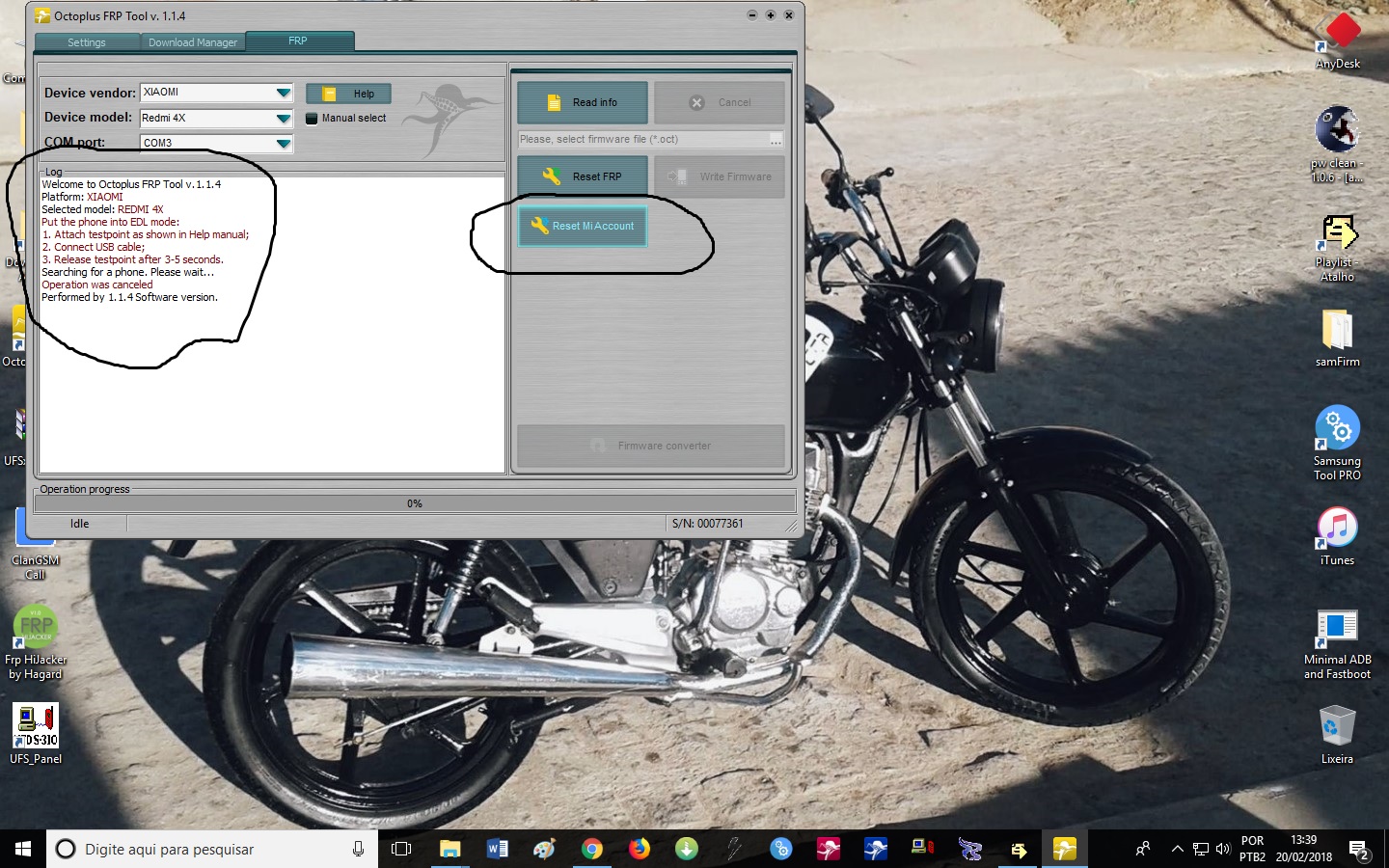Click the Idle status text
This screenshot has height=868, width=1389.
[x=79, y=524]
